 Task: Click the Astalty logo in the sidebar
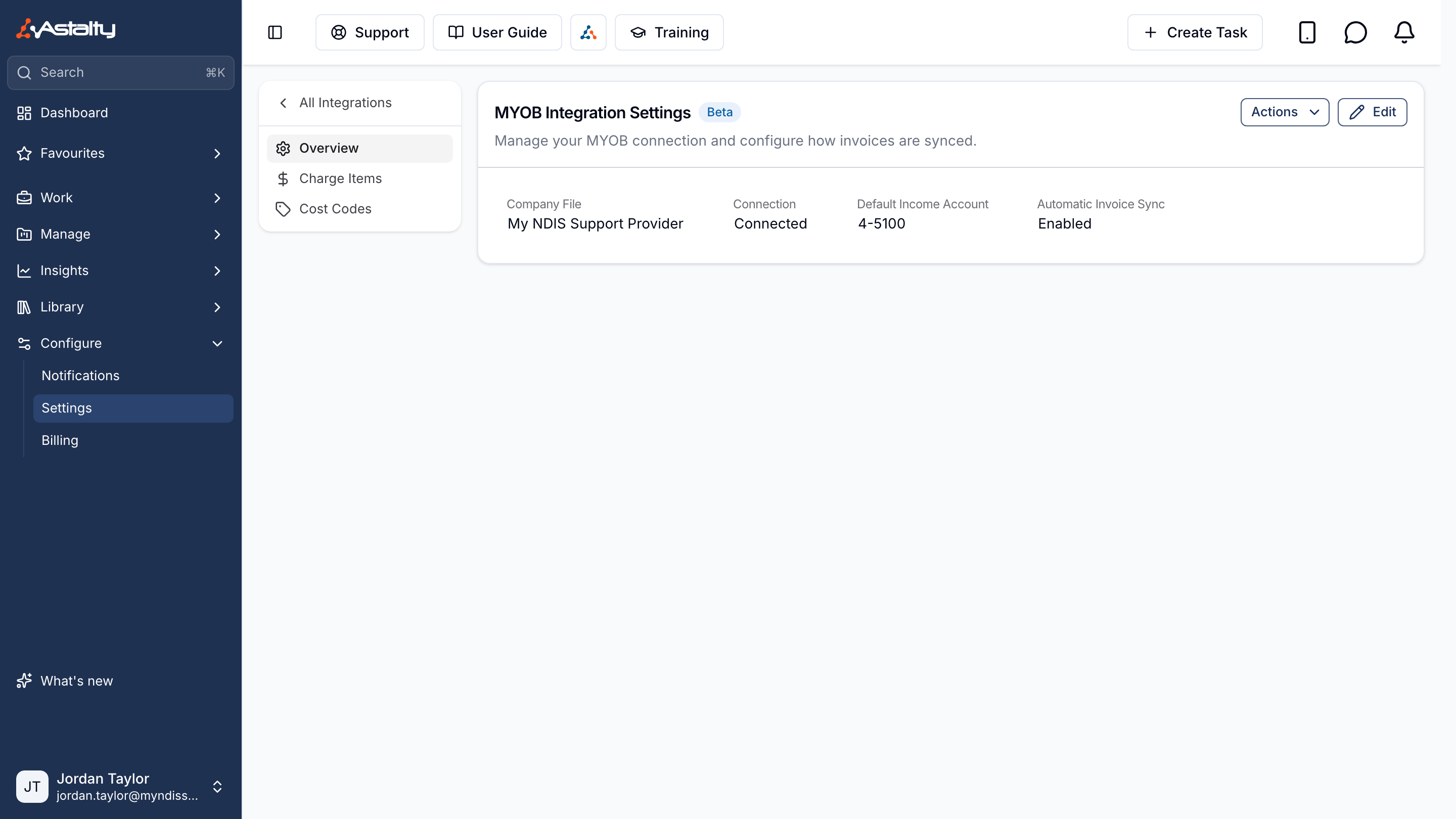coord(66,28)
